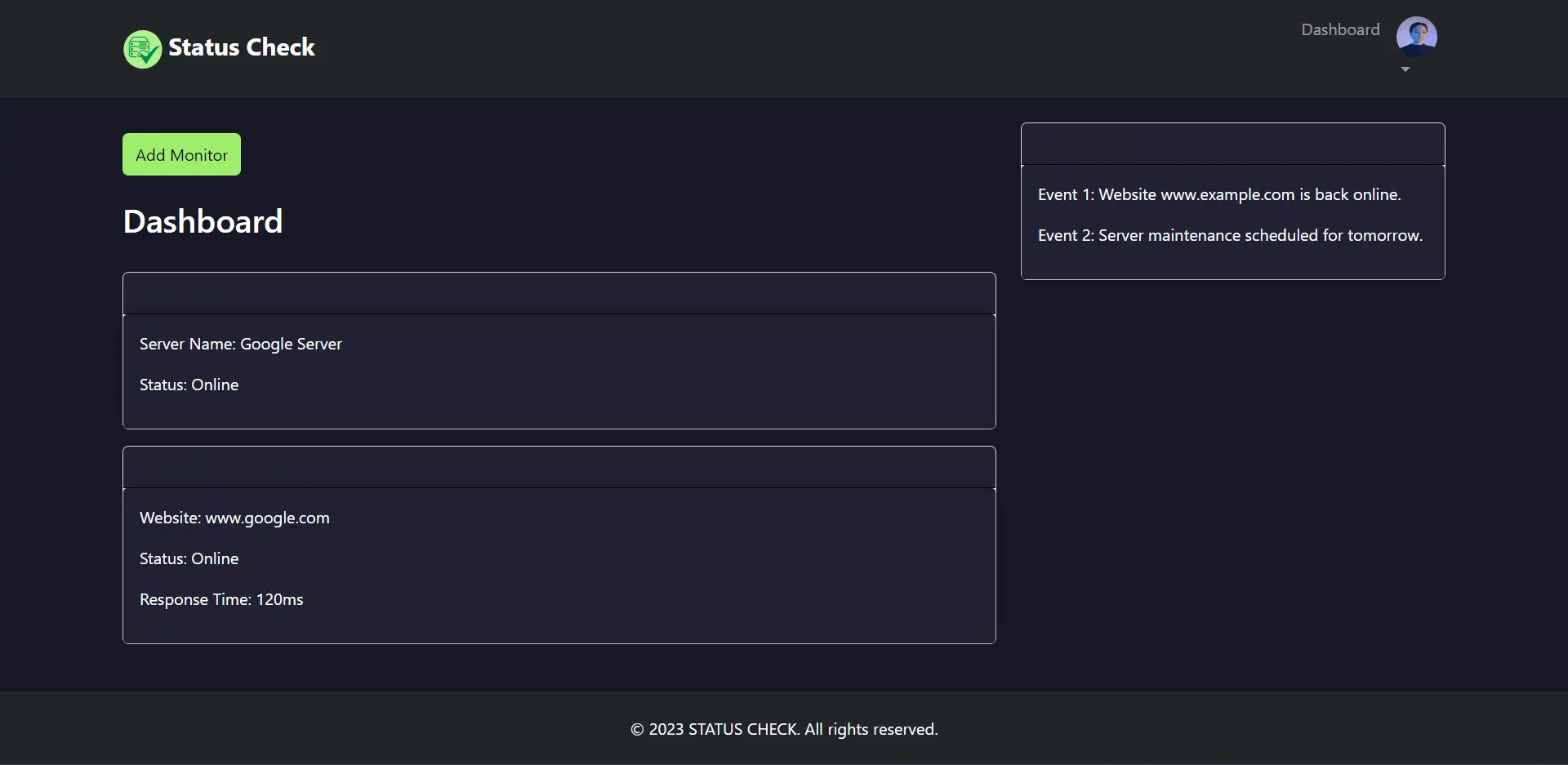Image resolution: width=1568 pixels, height=765 pixels.
Task: Open the Dashboard navigation link
Action: pyautogui.click(x=1339, y=29)
